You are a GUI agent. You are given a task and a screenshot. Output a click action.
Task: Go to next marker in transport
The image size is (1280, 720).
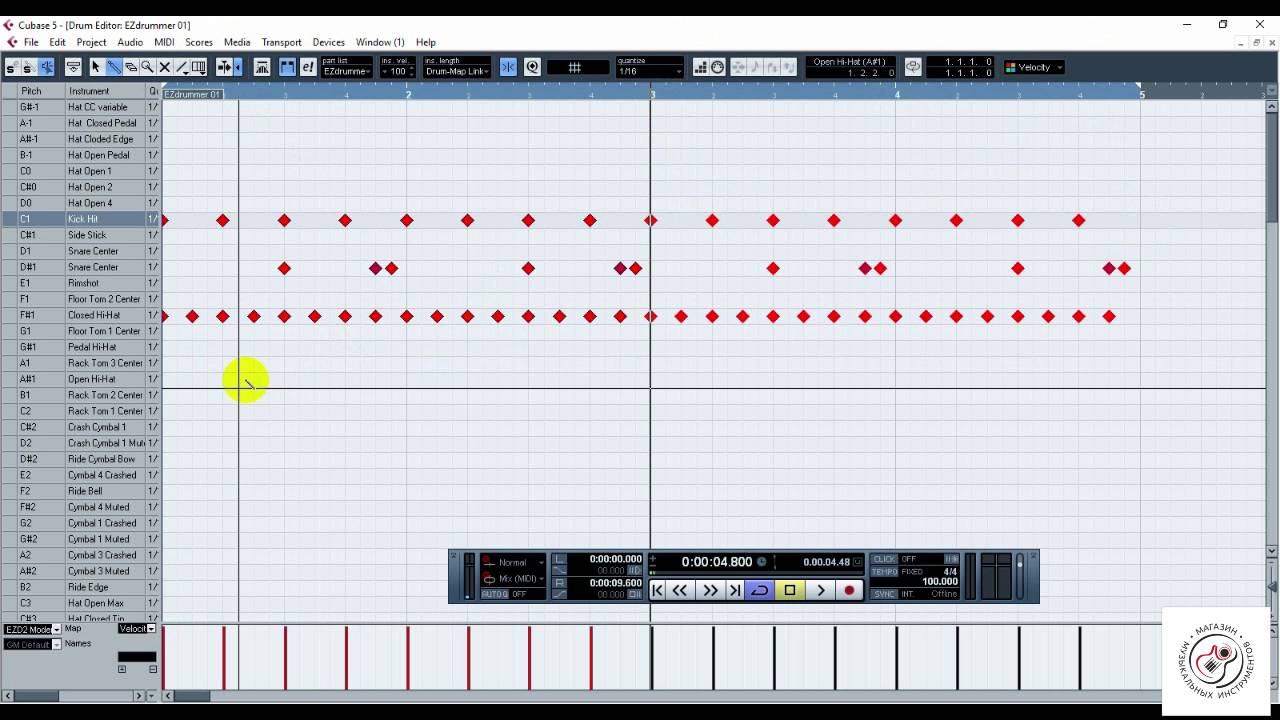[735, 590]
